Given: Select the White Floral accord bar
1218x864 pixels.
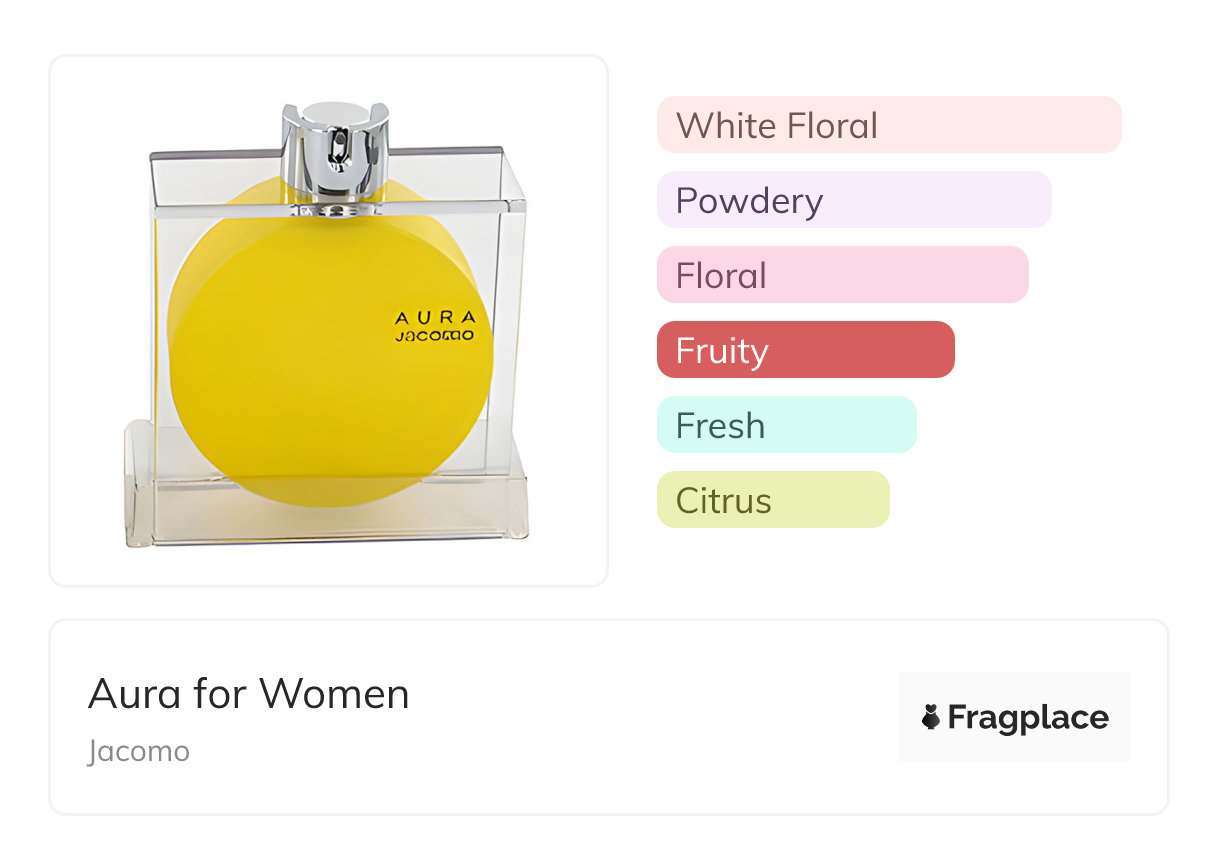Looking at the screenshot, I should click(x=888, y=125).
